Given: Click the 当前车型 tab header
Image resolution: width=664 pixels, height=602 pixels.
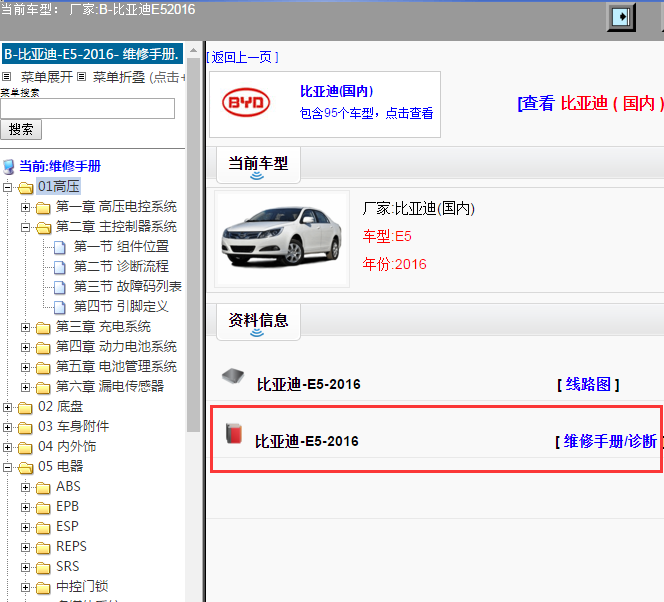Looking at the screenshot, I should click(x=258, y=165).
